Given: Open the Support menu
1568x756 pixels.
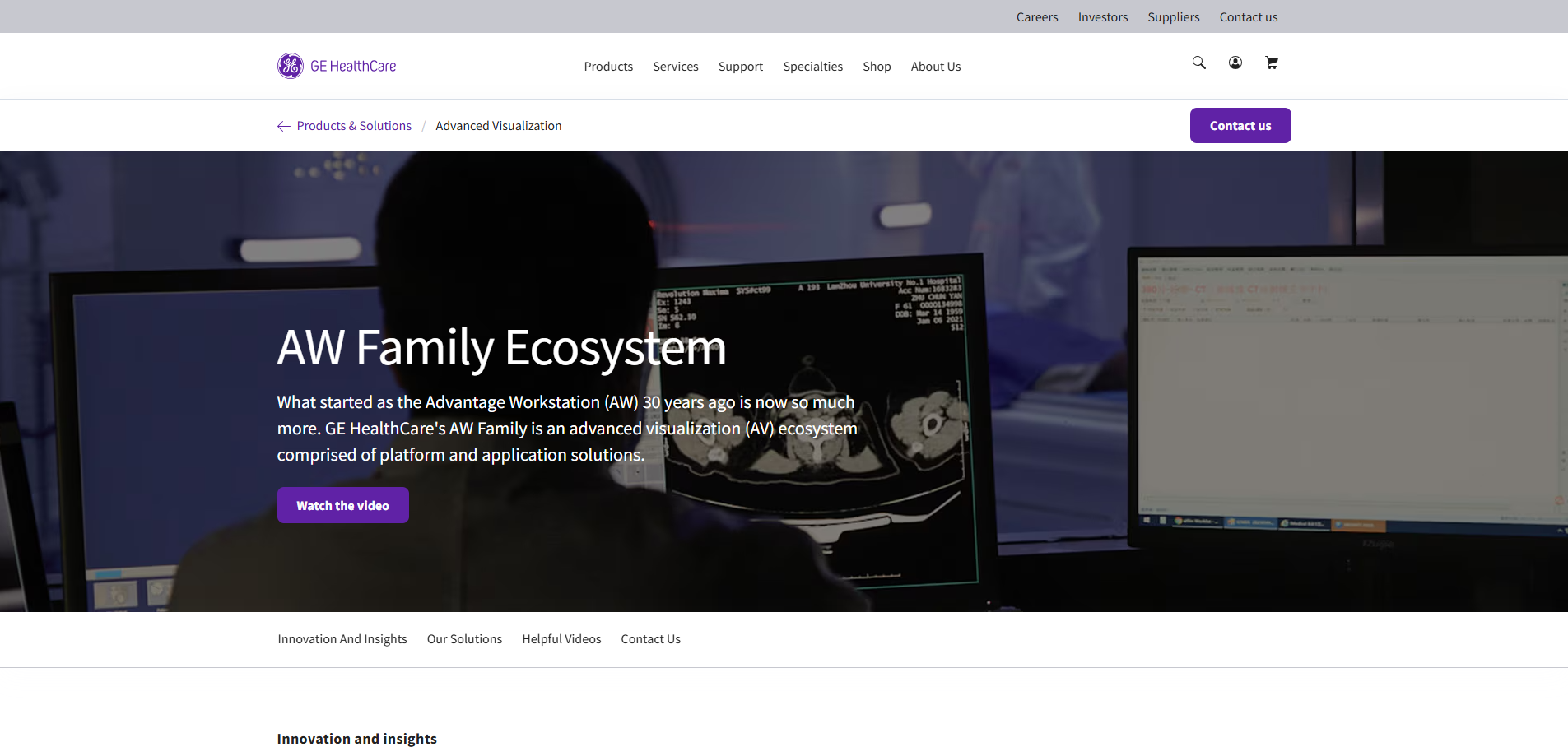Looking at the screenshot, I should point(741,67).
